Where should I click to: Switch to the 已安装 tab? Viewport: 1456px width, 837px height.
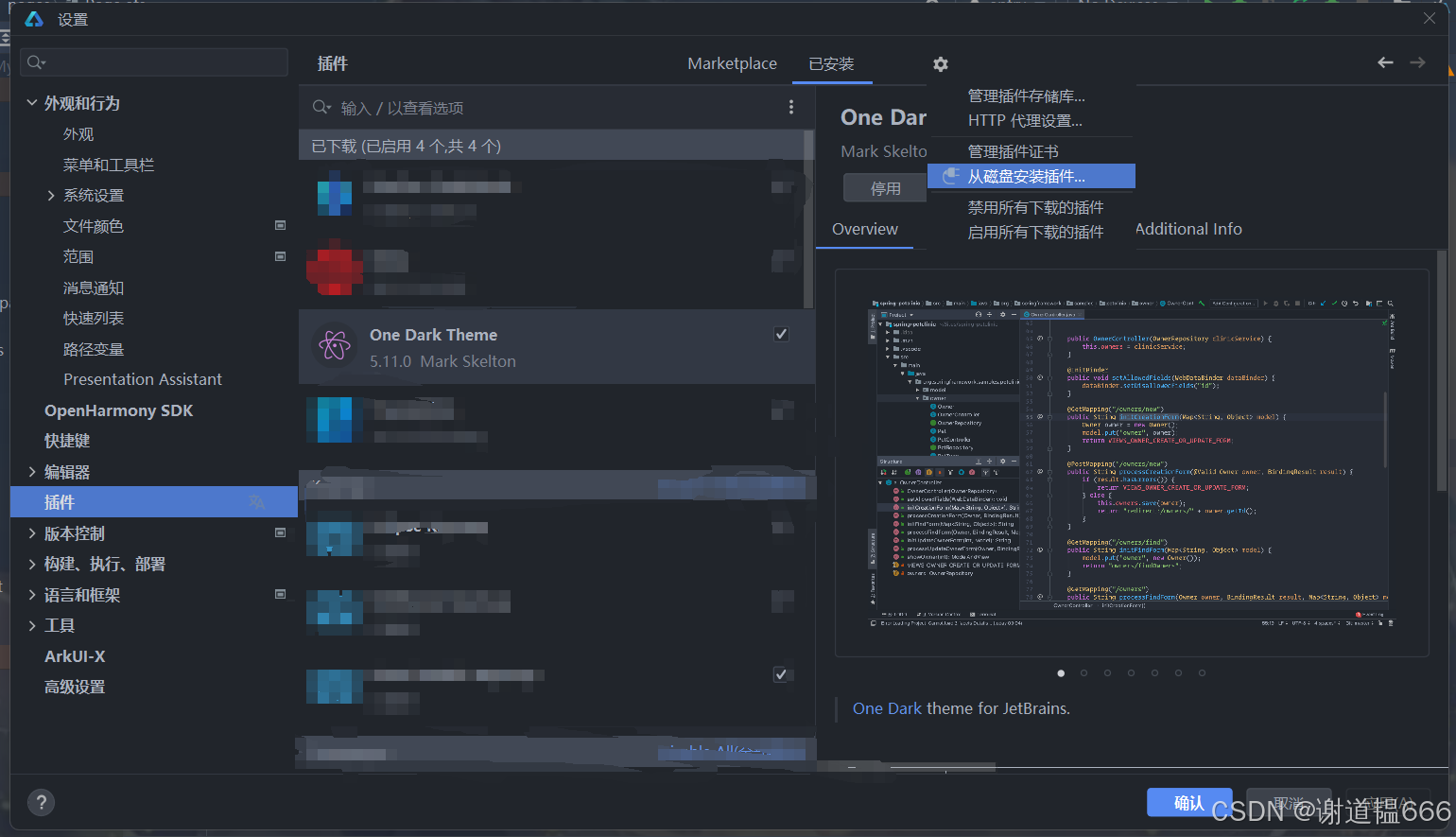tap(831, 63)
